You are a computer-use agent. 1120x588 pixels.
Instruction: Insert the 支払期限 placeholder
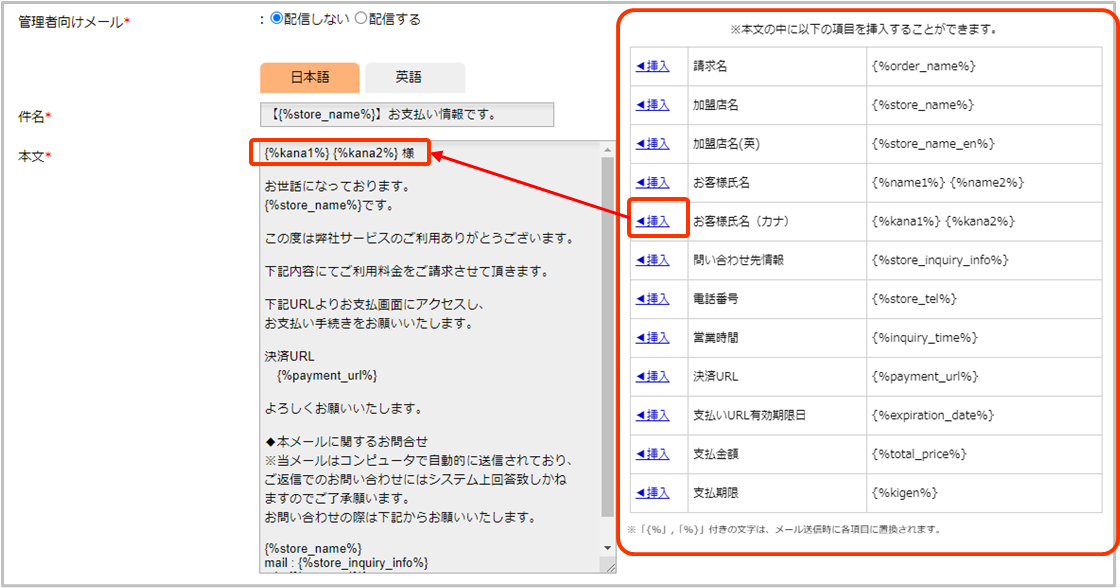(652, 493)
